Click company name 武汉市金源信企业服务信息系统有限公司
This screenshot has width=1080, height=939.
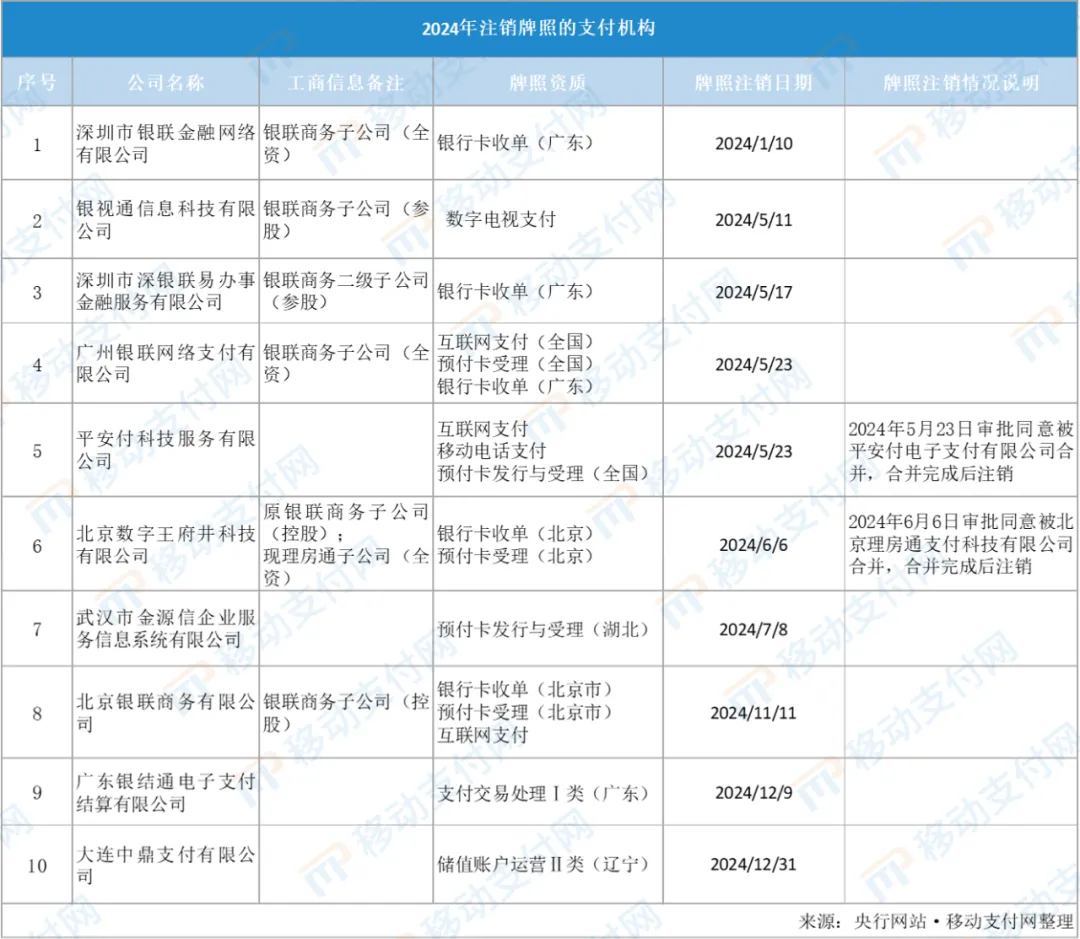165,628
